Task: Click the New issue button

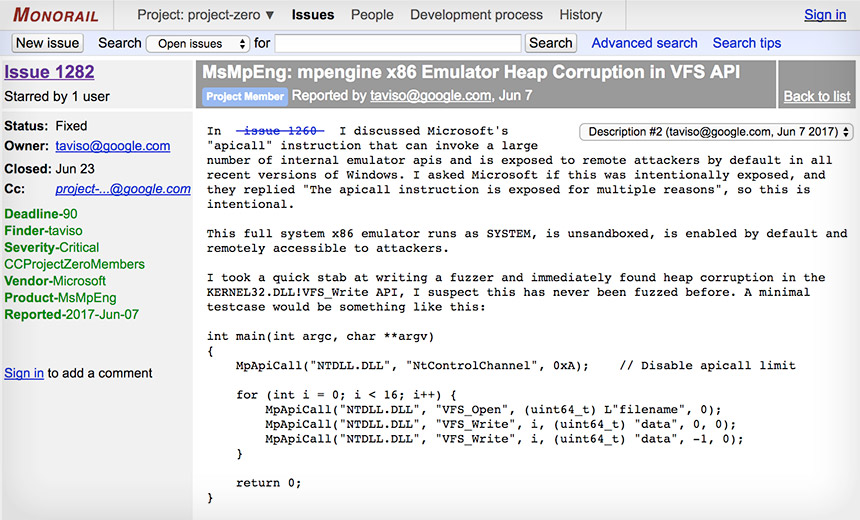Action: (x=48, y=43)
